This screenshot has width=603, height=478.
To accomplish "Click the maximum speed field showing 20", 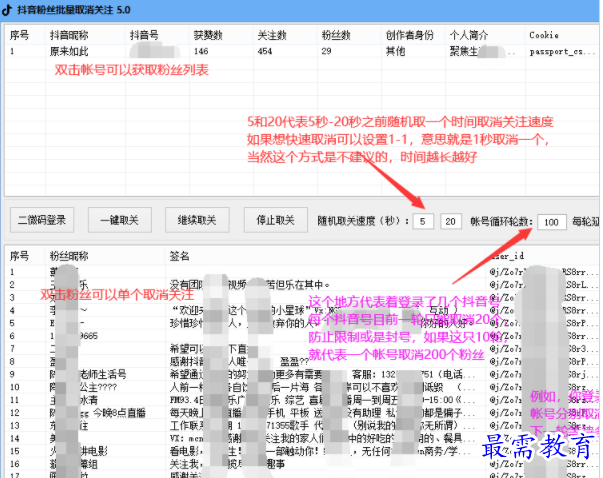I will [450, 222].
